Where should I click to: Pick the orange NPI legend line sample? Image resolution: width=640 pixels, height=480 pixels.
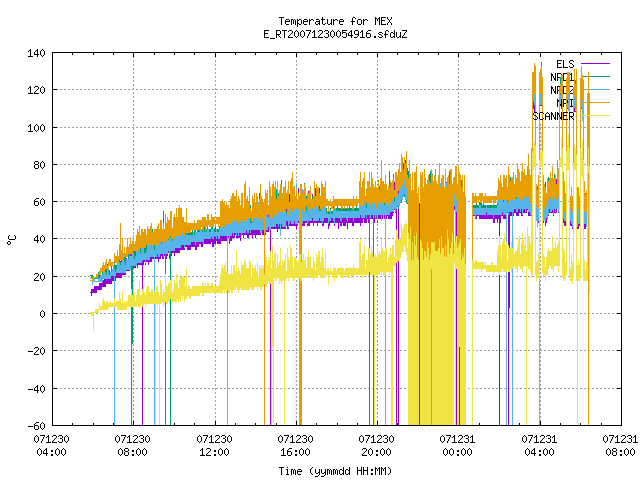596,102
